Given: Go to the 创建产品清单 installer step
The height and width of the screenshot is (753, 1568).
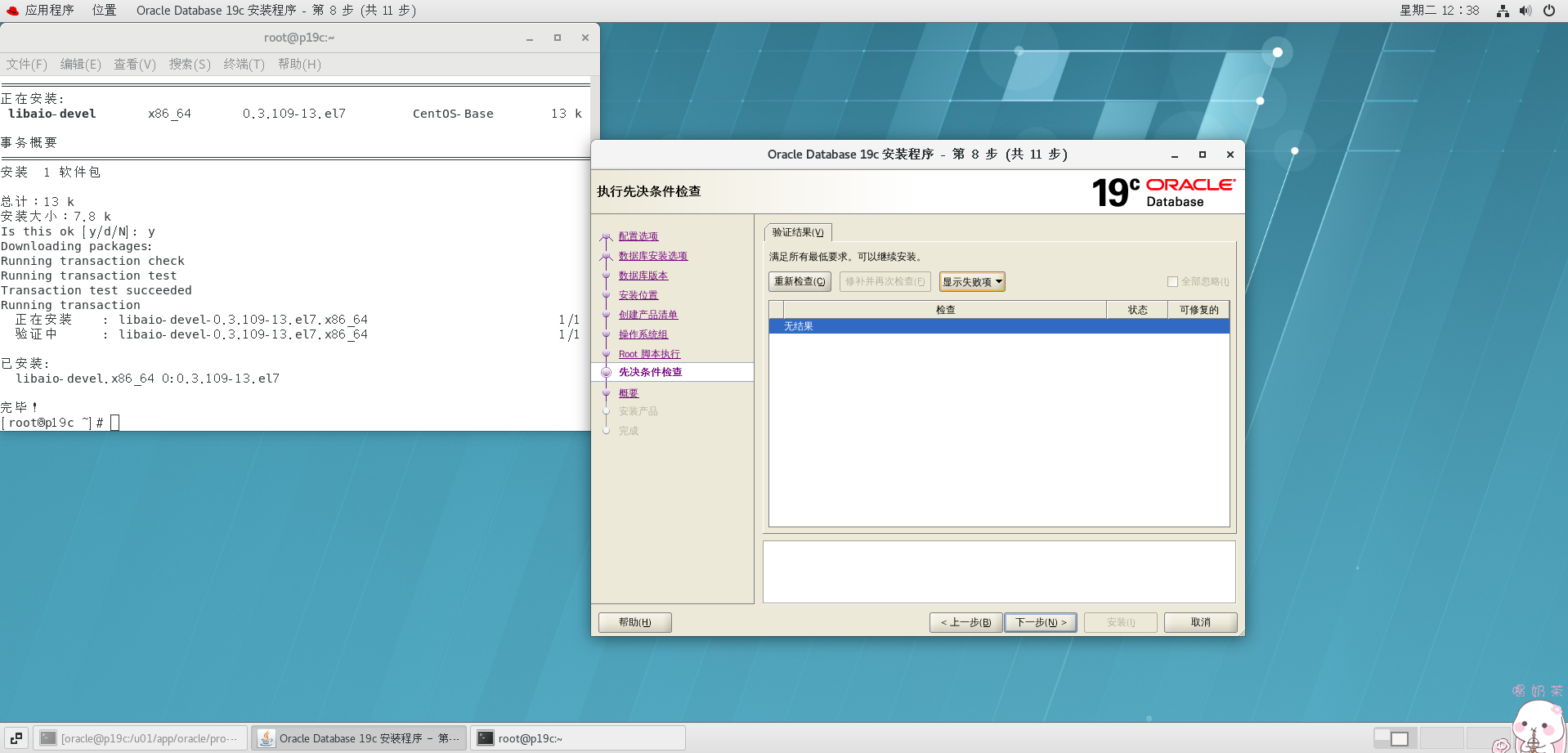Looking at the screenshot, I should pyautogui.click(x=648, y=315).
